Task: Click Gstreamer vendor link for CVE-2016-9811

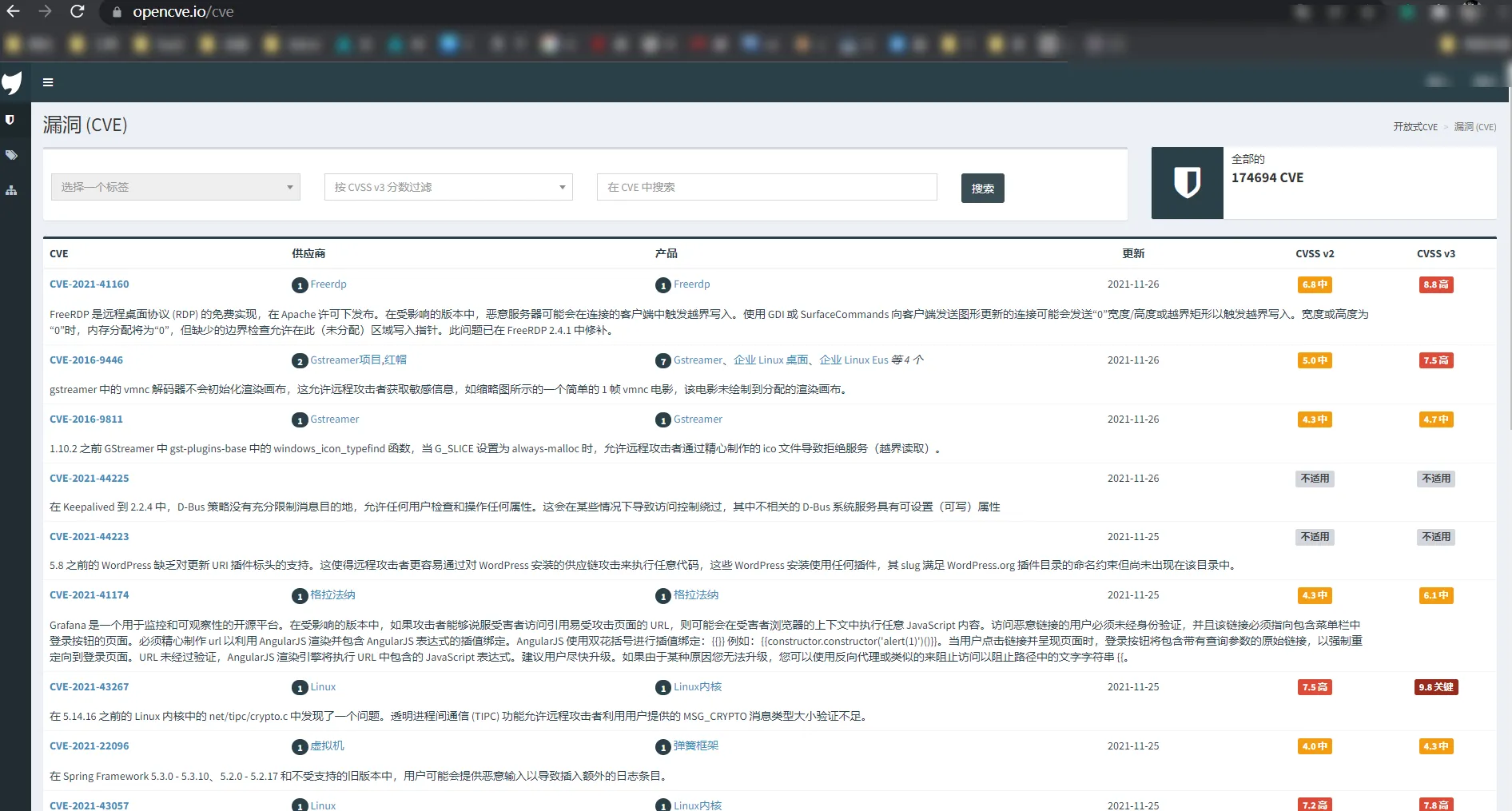Action: click(x=335, y=419)
